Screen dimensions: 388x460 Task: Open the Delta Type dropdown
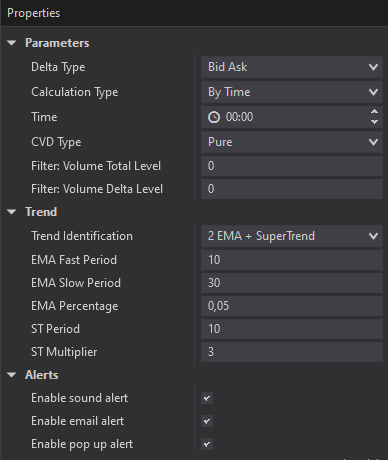coord(292,67)
